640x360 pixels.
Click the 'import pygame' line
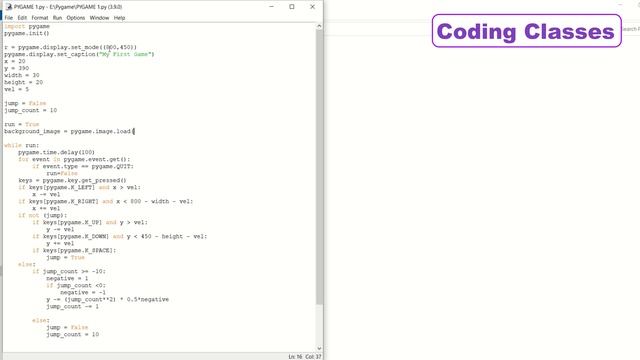[27, 26]
